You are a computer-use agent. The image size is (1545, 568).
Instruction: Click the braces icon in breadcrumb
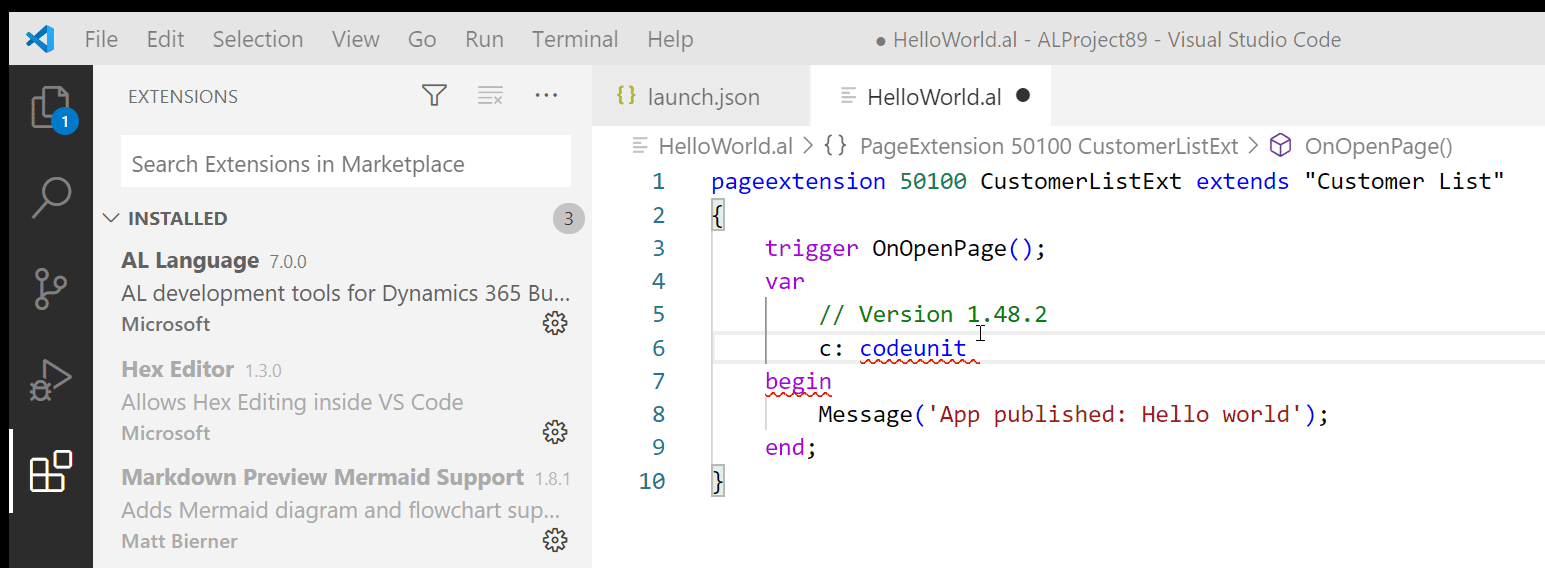coord(836,146)
